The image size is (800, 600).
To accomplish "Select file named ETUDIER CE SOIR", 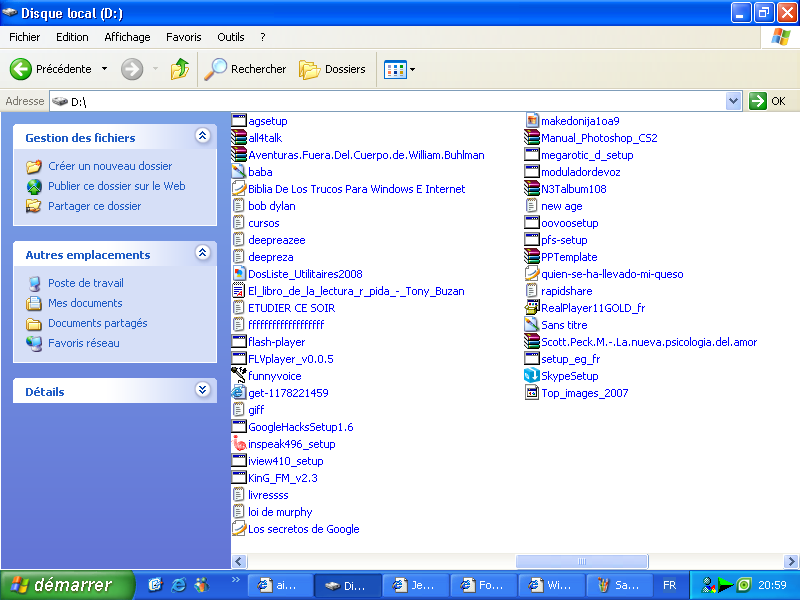I will coord(291,308).
